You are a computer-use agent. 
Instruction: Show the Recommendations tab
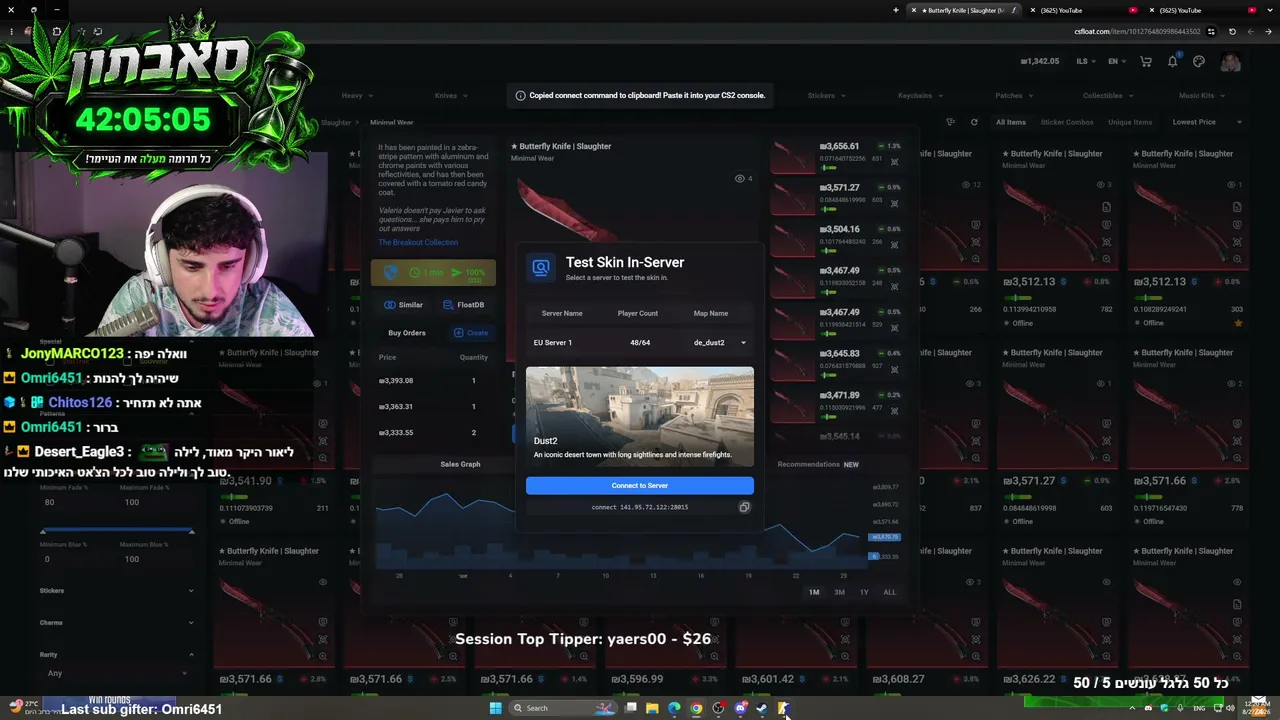coord(818,464)
